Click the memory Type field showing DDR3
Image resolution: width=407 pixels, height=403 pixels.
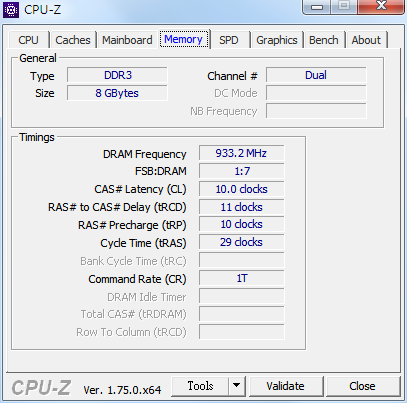(x=117, y=75)
